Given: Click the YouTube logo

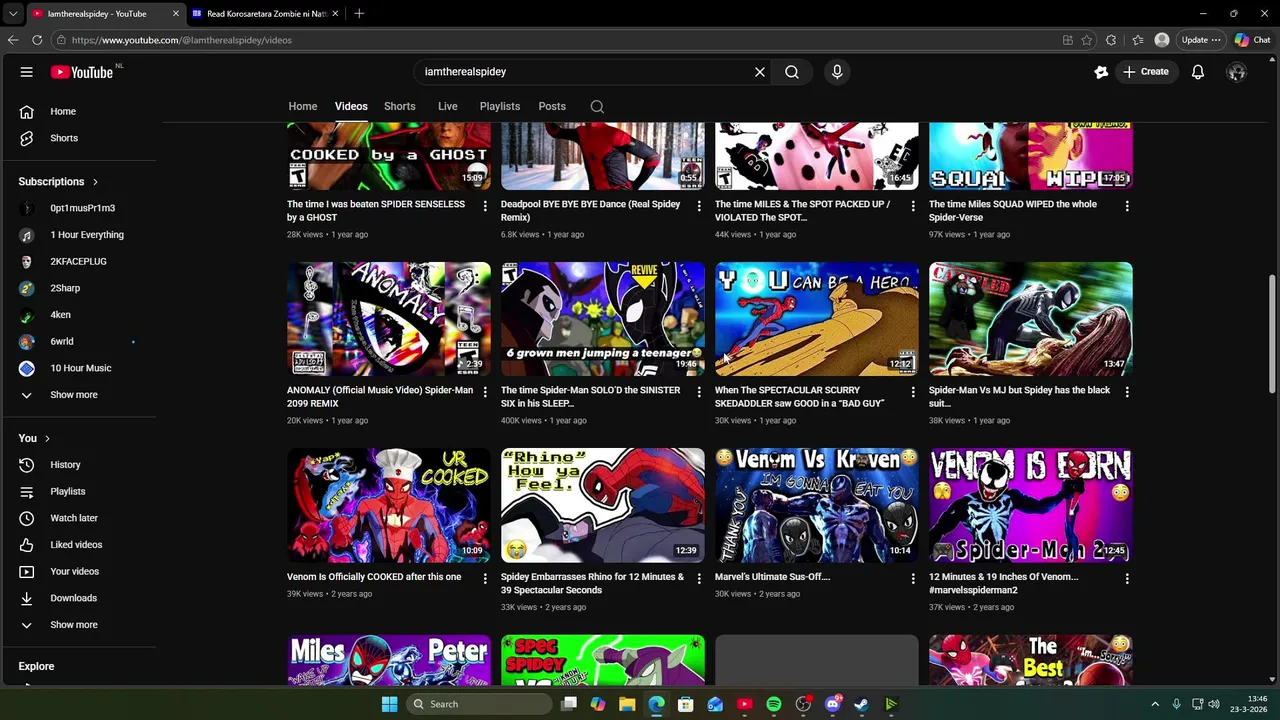Looking at the screenshot, I should [82, 72].
